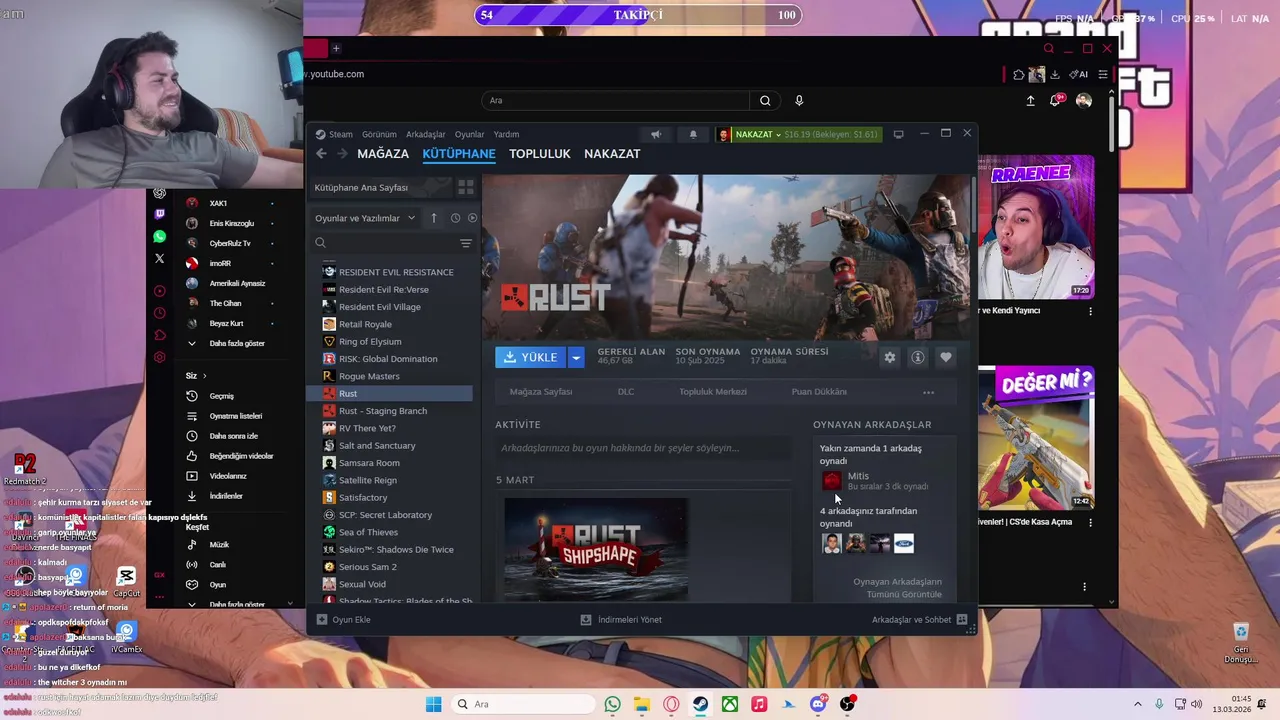Open the Oyunlar ve Yazılımlar dropdown
The image size is (1280, 720).
tap(365, 218)
